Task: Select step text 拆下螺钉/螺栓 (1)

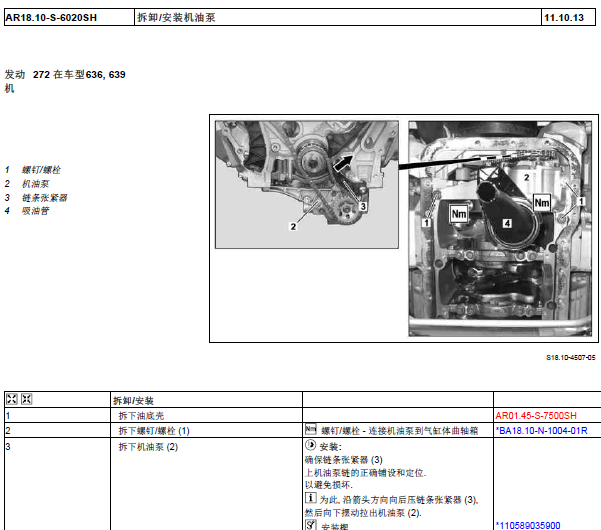Action: coord(154,431)
